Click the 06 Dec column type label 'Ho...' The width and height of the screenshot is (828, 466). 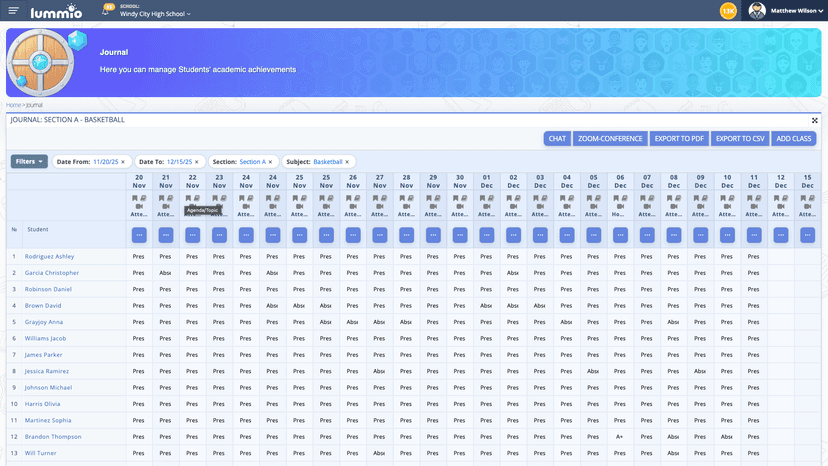pyautogui.click(x=618, y=215)
